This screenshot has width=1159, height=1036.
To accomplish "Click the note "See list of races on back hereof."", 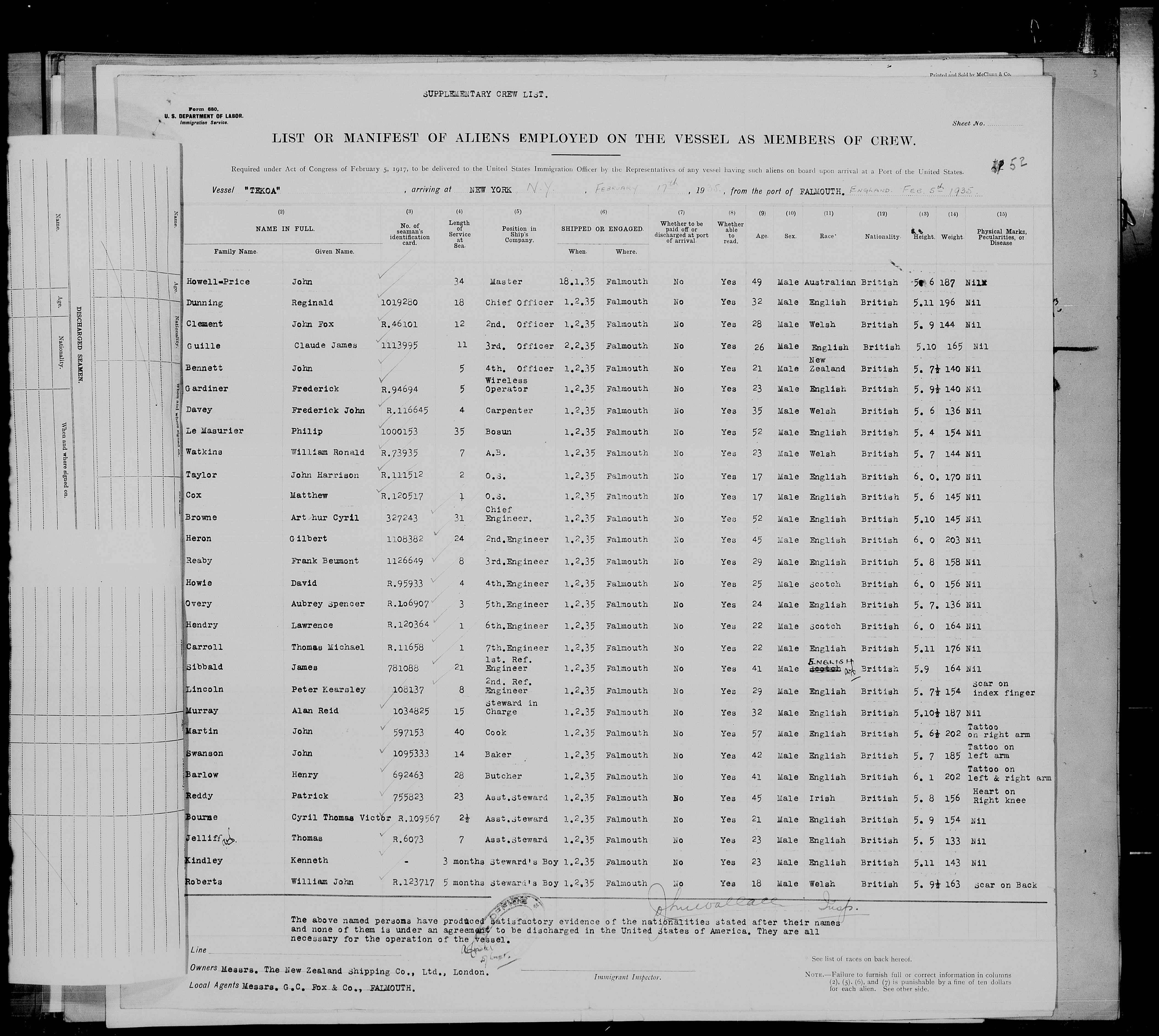I will coord(862,959).
